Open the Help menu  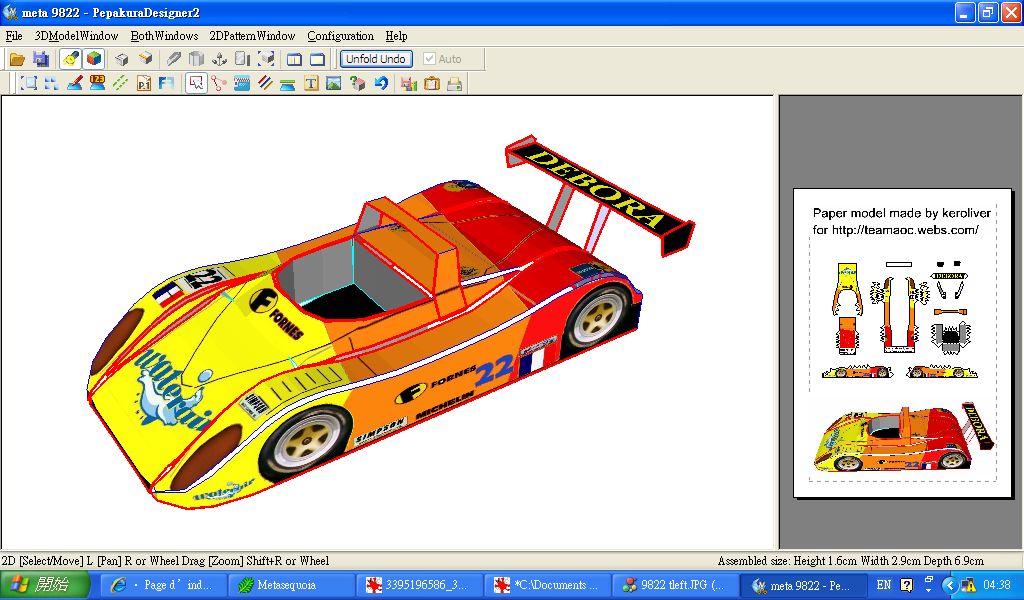396,36
